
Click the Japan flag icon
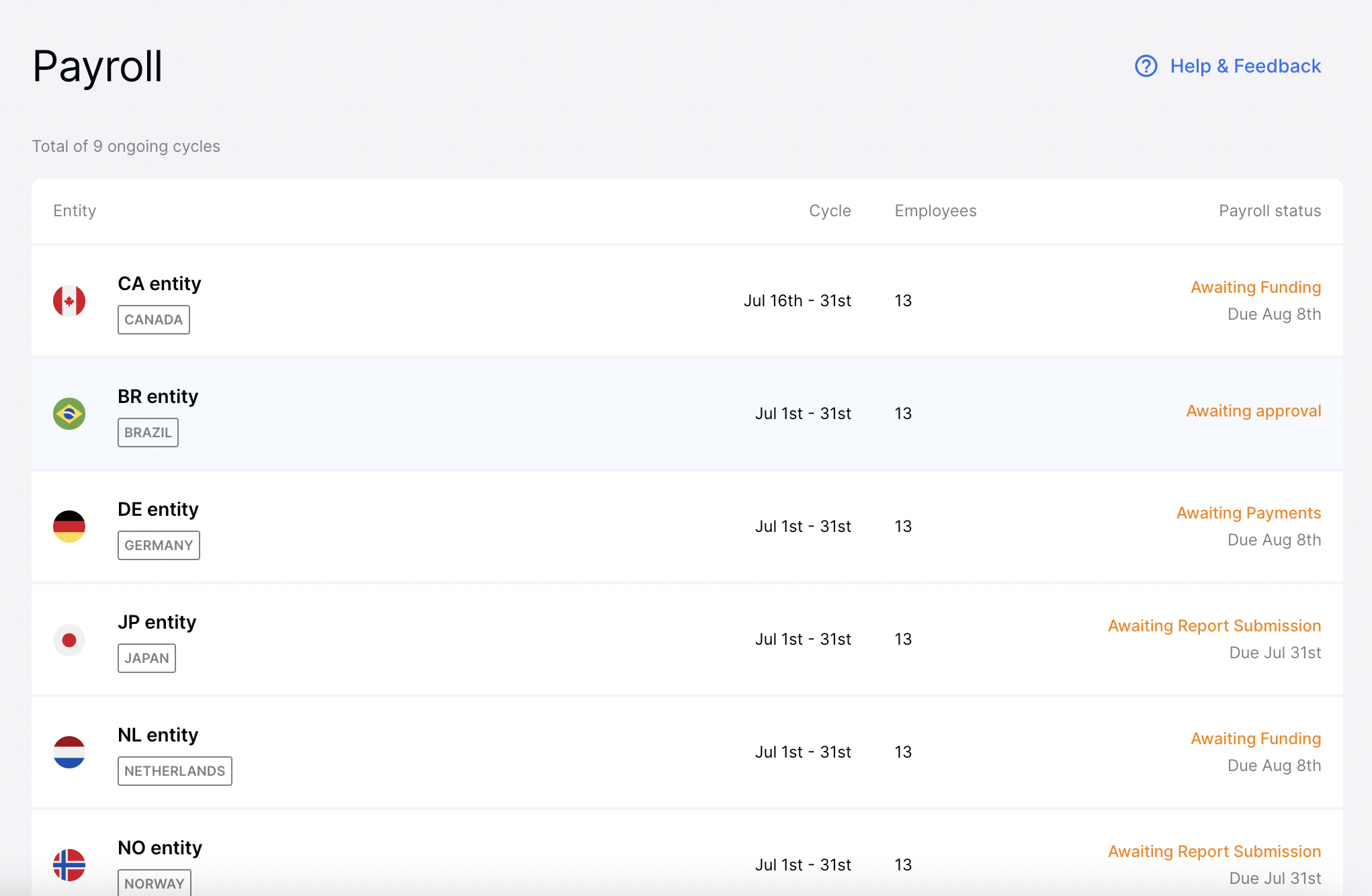tap(70, 639)
